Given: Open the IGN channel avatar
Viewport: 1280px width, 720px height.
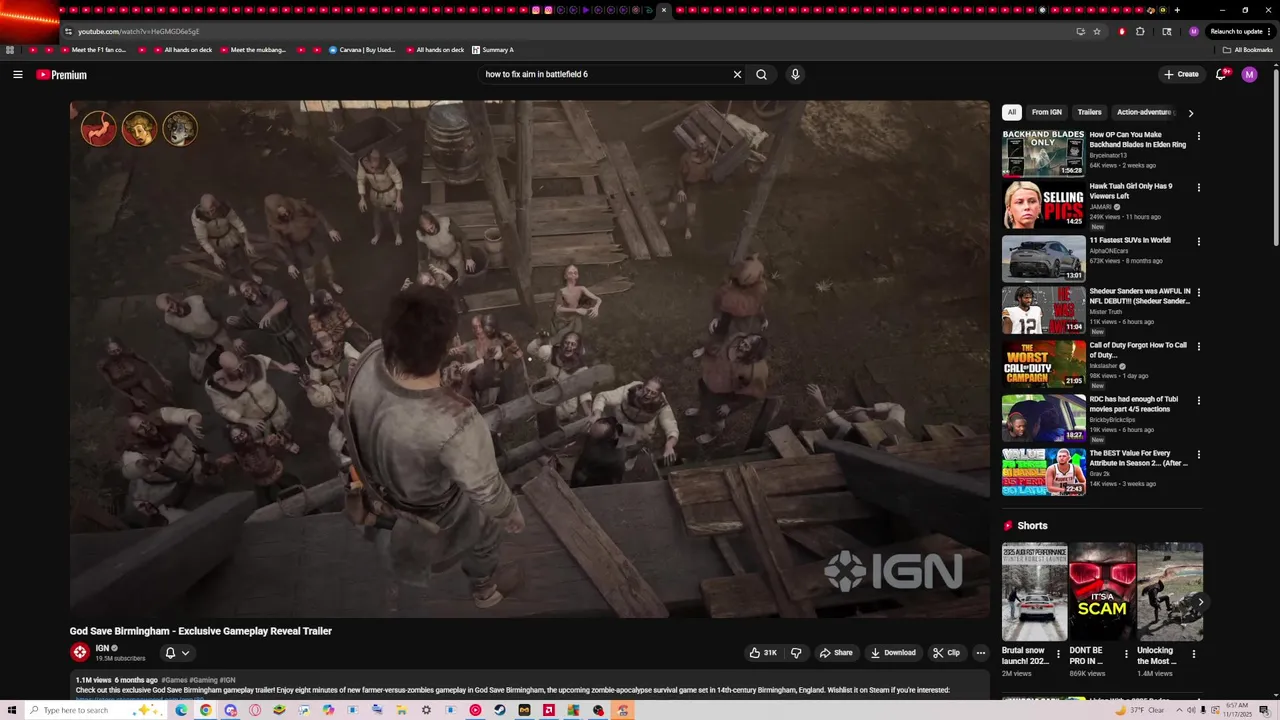Looking at the screenshot, I should point(80,652).
